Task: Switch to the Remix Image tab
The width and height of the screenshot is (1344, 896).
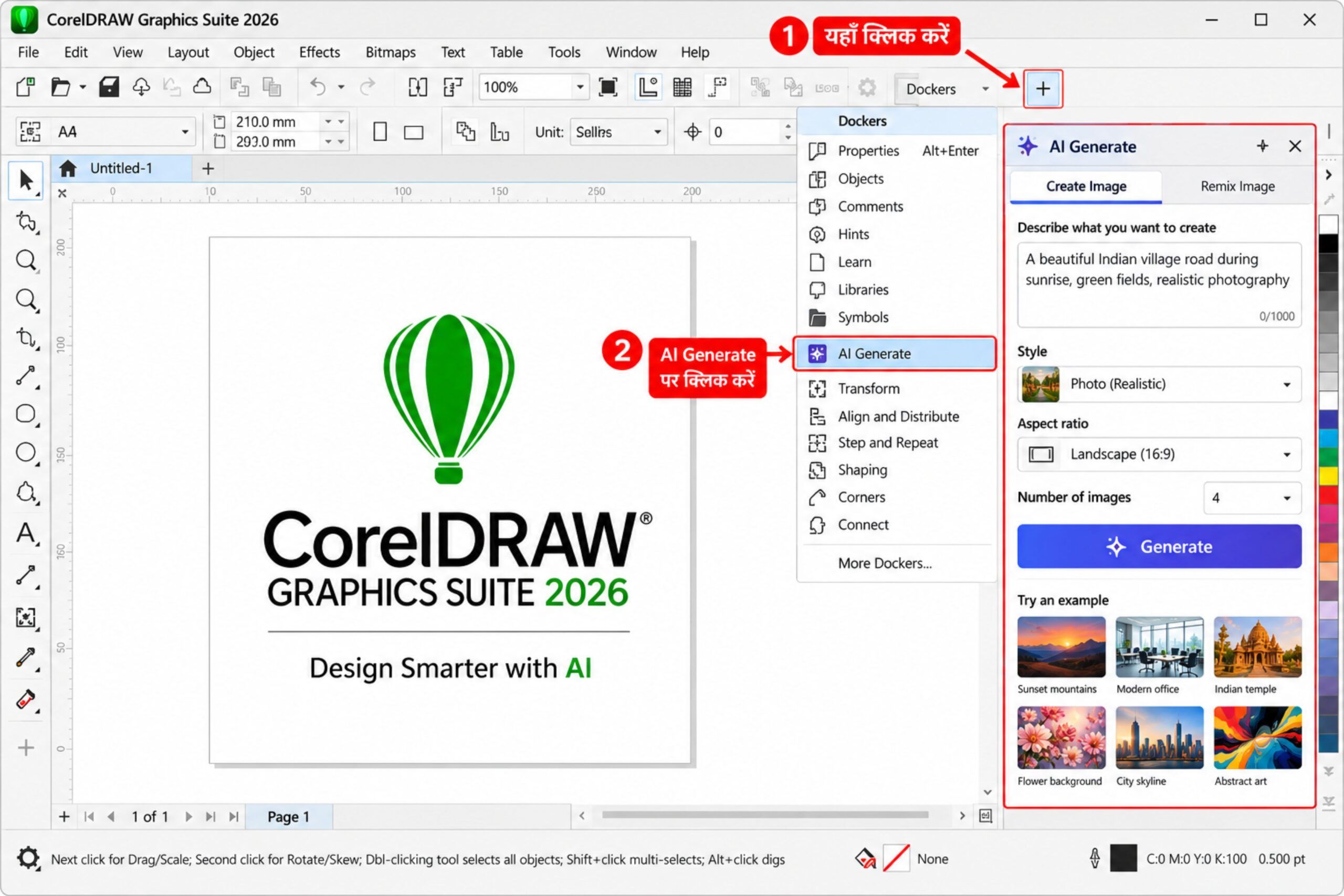Action: (x=1237, y=186)
